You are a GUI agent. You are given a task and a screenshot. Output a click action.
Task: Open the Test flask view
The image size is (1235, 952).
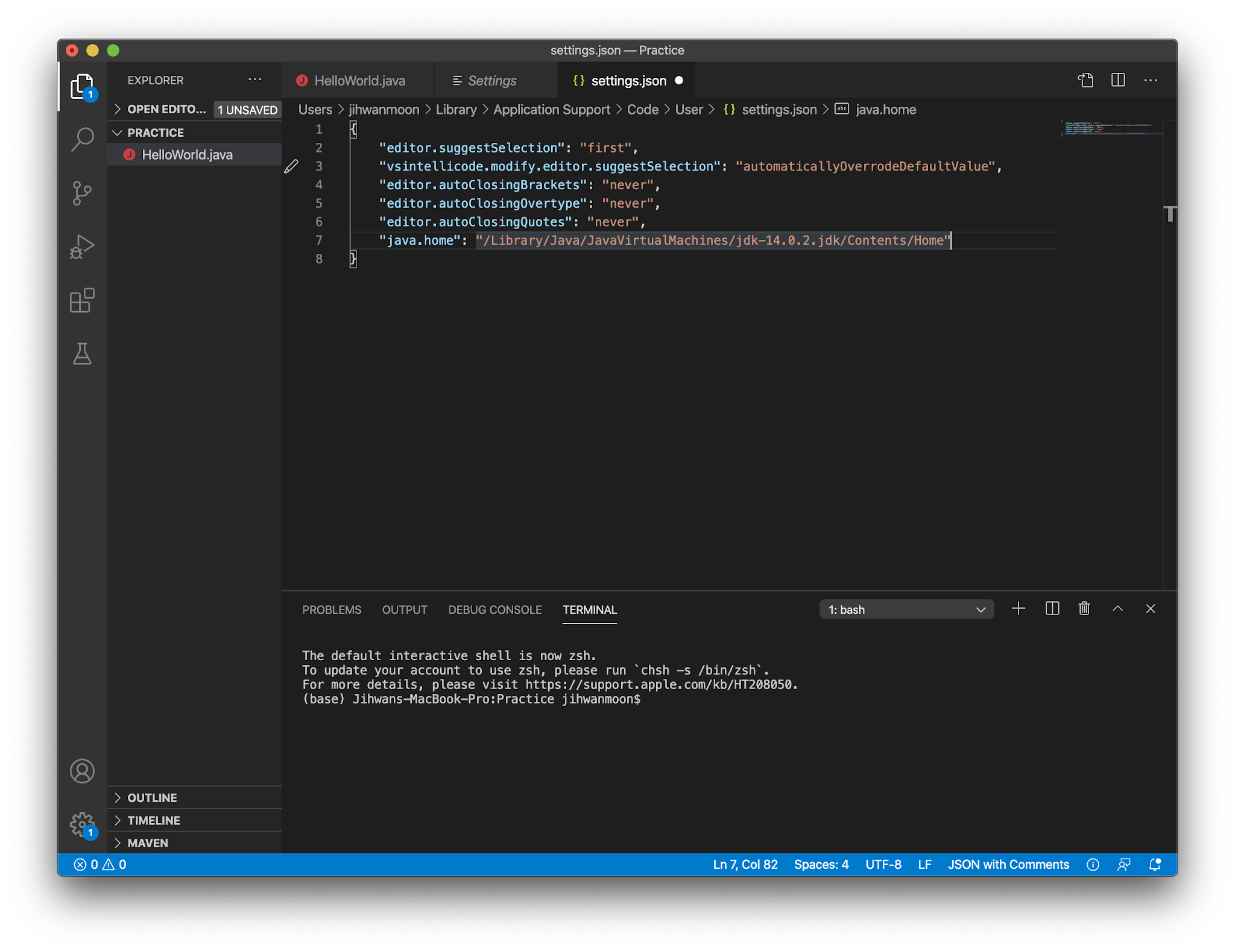point(83,354)
